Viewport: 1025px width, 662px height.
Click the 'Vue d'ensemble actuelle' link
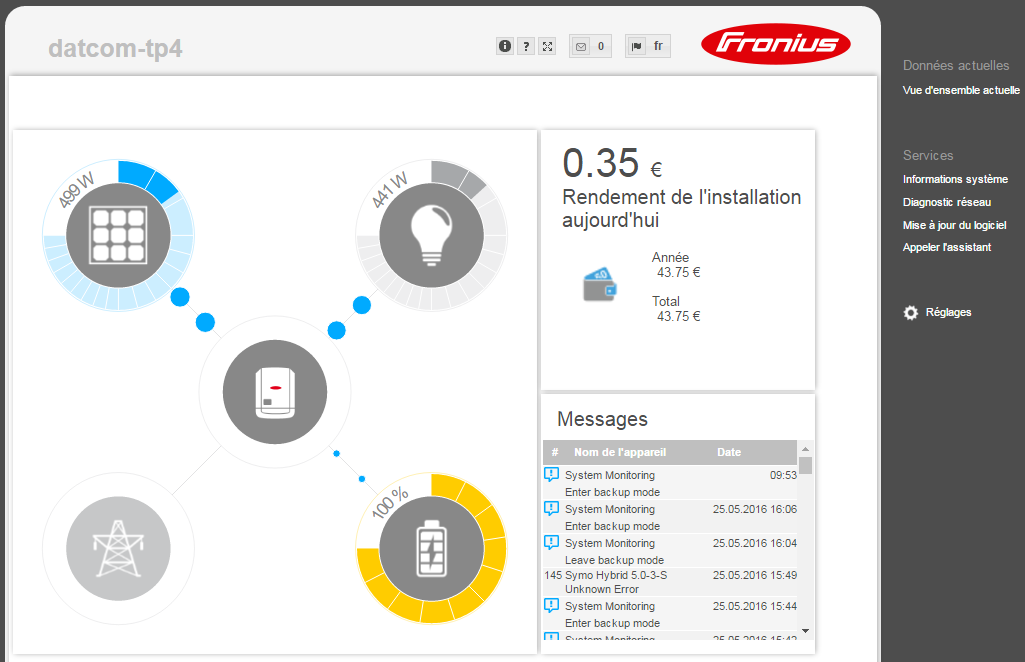pyautogui.click(x=960, y=89)
